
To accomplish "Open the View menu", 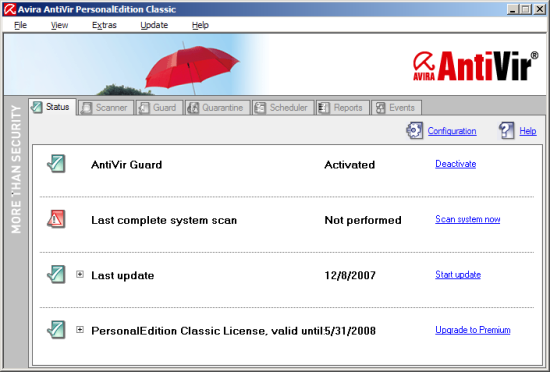I will 59,25.
